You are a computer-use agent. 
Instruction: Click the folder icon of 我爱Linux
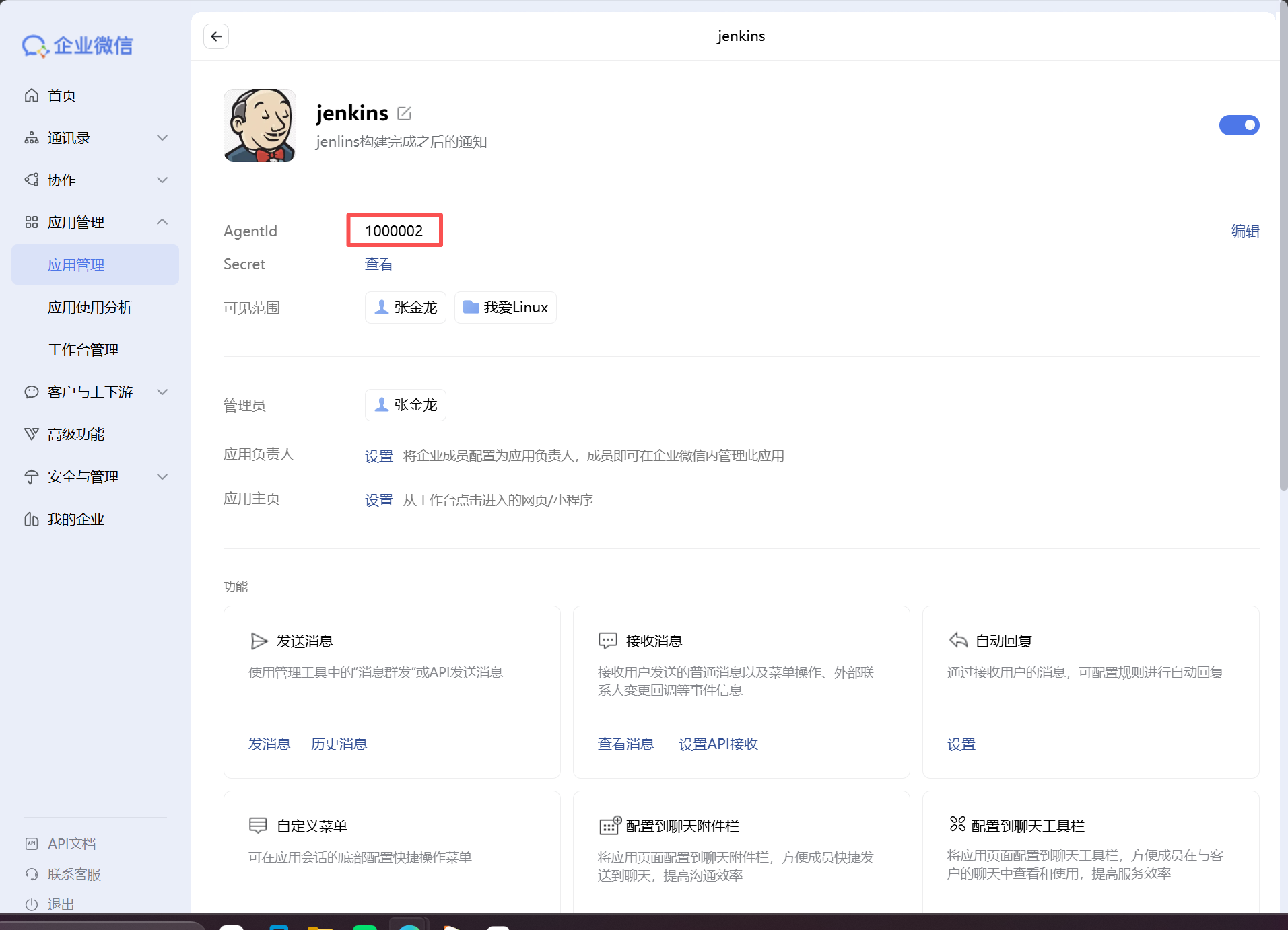471,308
